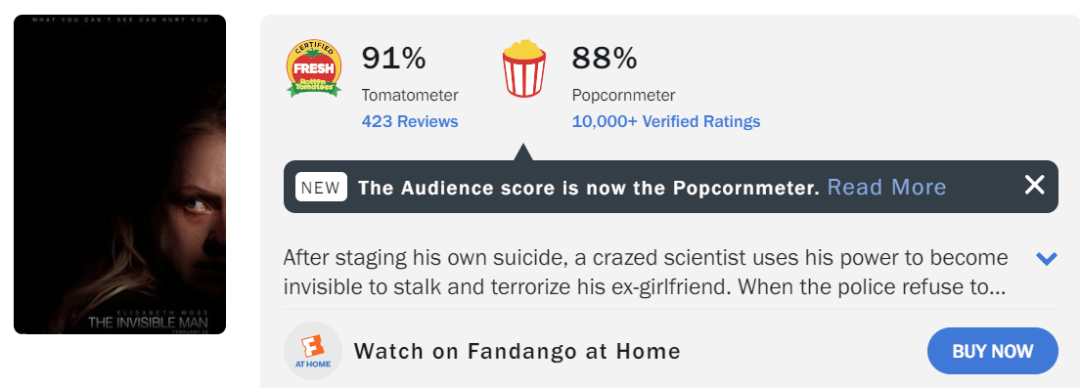Click the BUY NOW button

click(x=993, y=351)
